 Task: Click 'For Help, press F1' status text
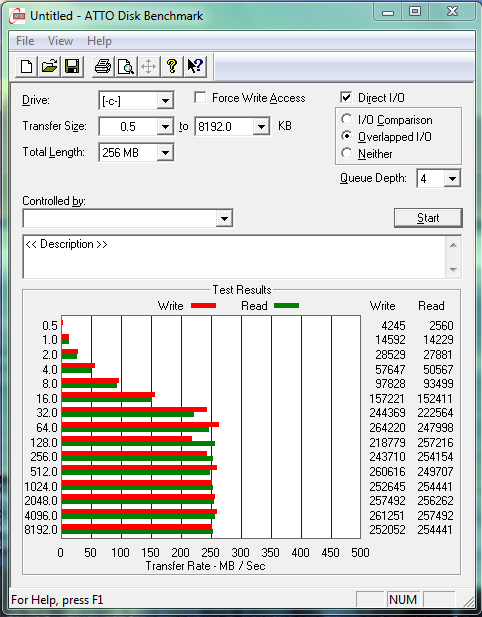[57, 600]
